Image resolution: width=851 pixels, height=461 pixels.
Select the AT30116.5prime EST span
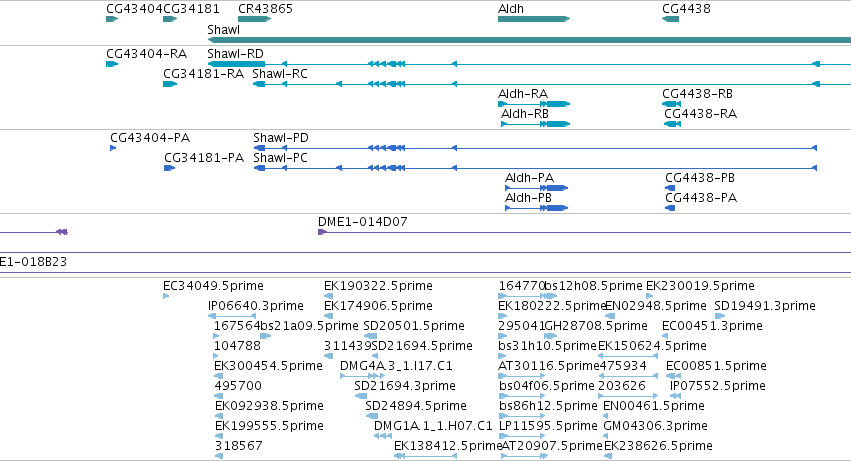pyautogui.click(x=521, y=376)
